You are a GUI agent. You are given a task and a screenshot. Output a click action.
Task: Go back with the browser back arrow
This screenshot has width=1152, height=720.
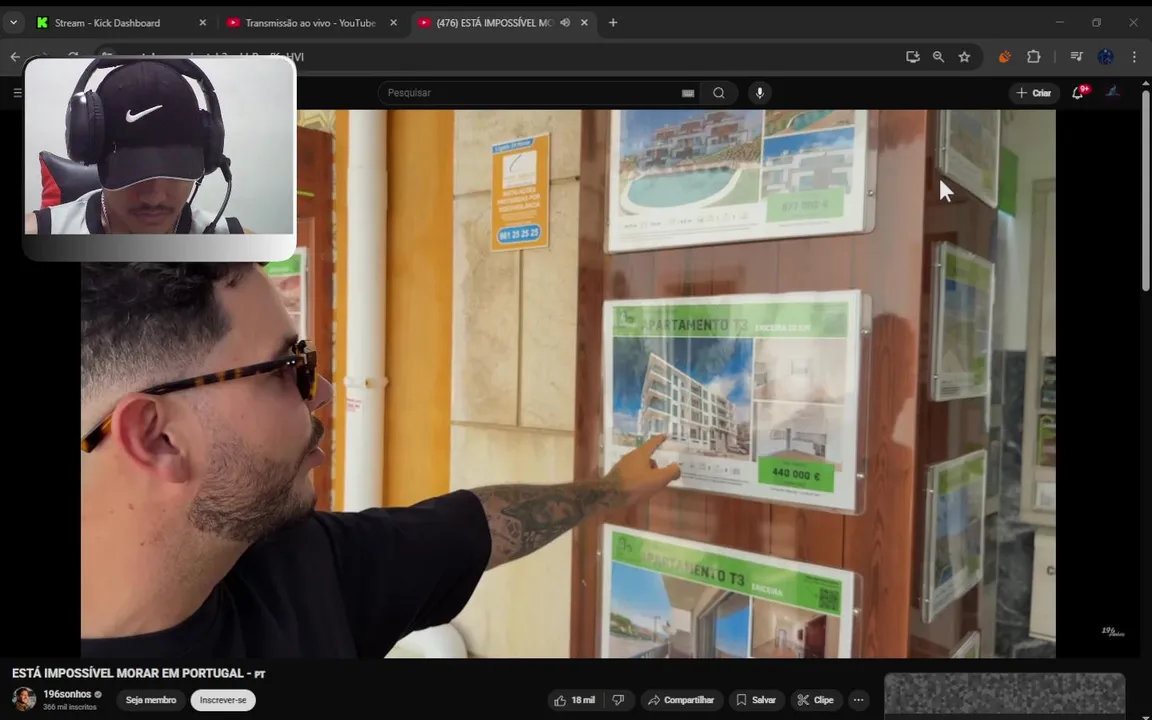(15, 57)
